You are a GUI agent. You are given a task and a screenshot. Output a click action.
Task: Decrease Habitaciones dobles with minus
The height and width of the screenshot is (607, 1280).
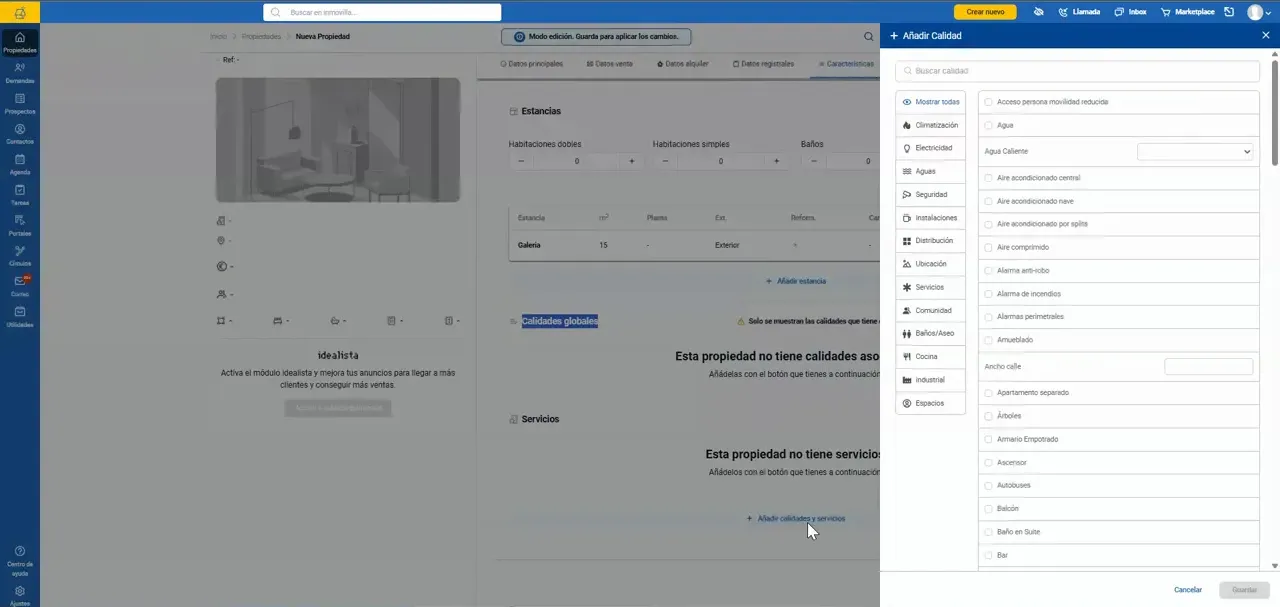[521, 161]
